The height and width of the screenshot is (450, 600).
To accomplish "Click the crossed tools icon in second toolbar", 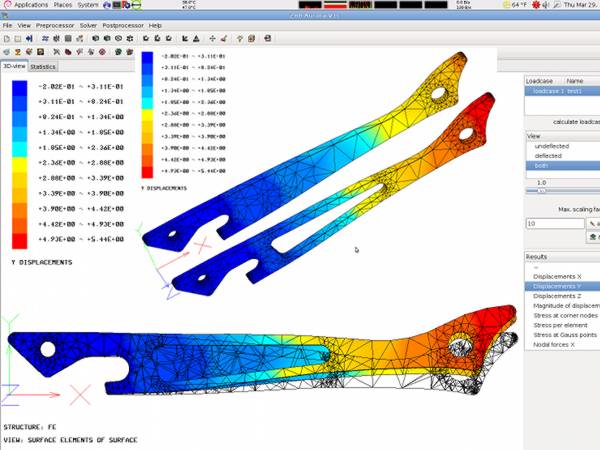I will click(57, 52).
